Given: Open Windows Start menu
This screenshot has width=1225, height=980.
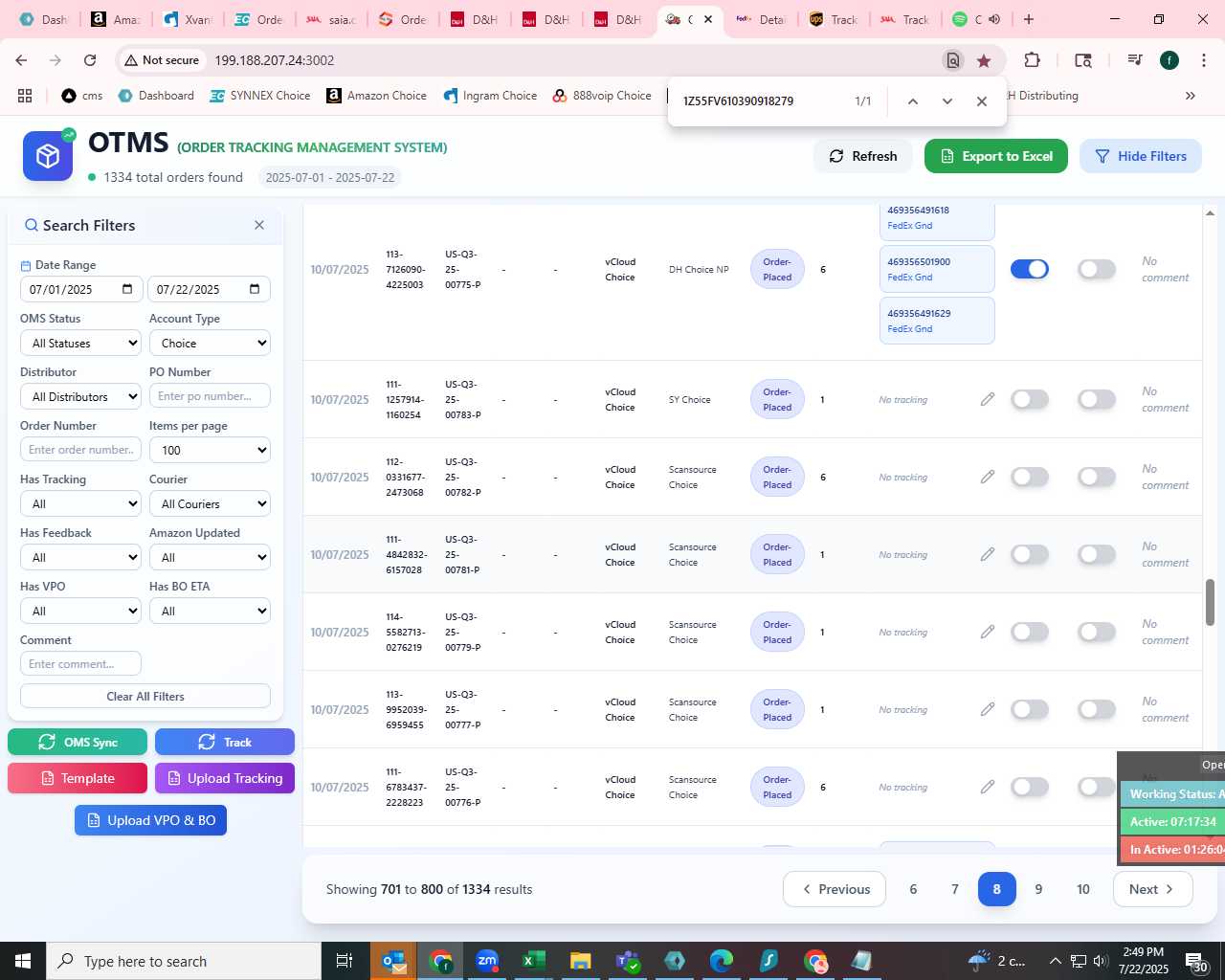Looking at the screenshot, I should point(23,961).
